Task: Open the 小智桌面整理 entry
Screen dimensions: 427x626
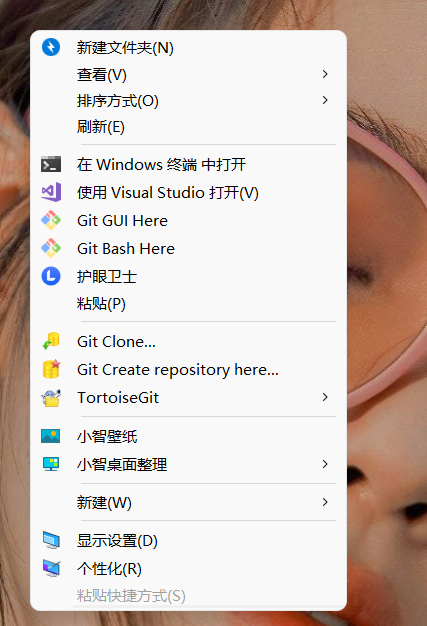Action: (x=188, y=464)
